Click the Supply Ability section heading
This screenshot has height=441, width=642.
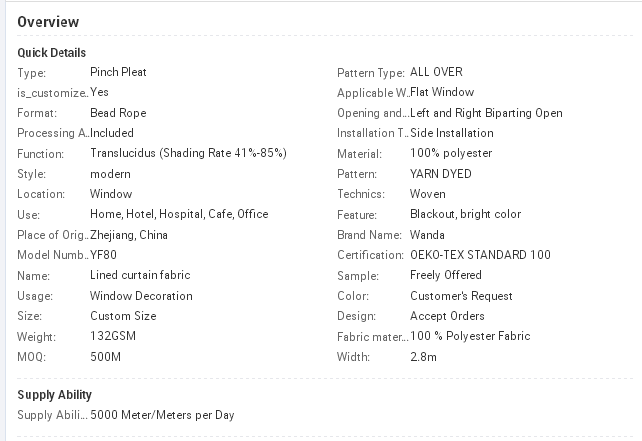[x=54, y=395]
